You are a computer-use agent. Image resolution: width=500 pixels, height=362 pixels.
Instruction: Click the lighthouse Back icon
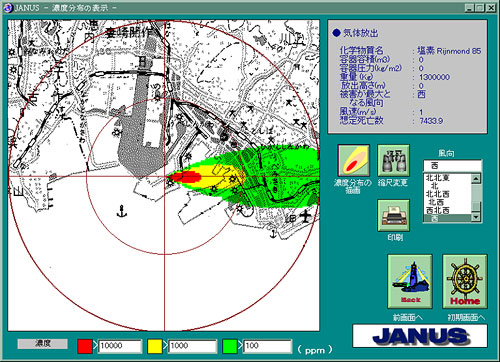(x=410, y=281)
